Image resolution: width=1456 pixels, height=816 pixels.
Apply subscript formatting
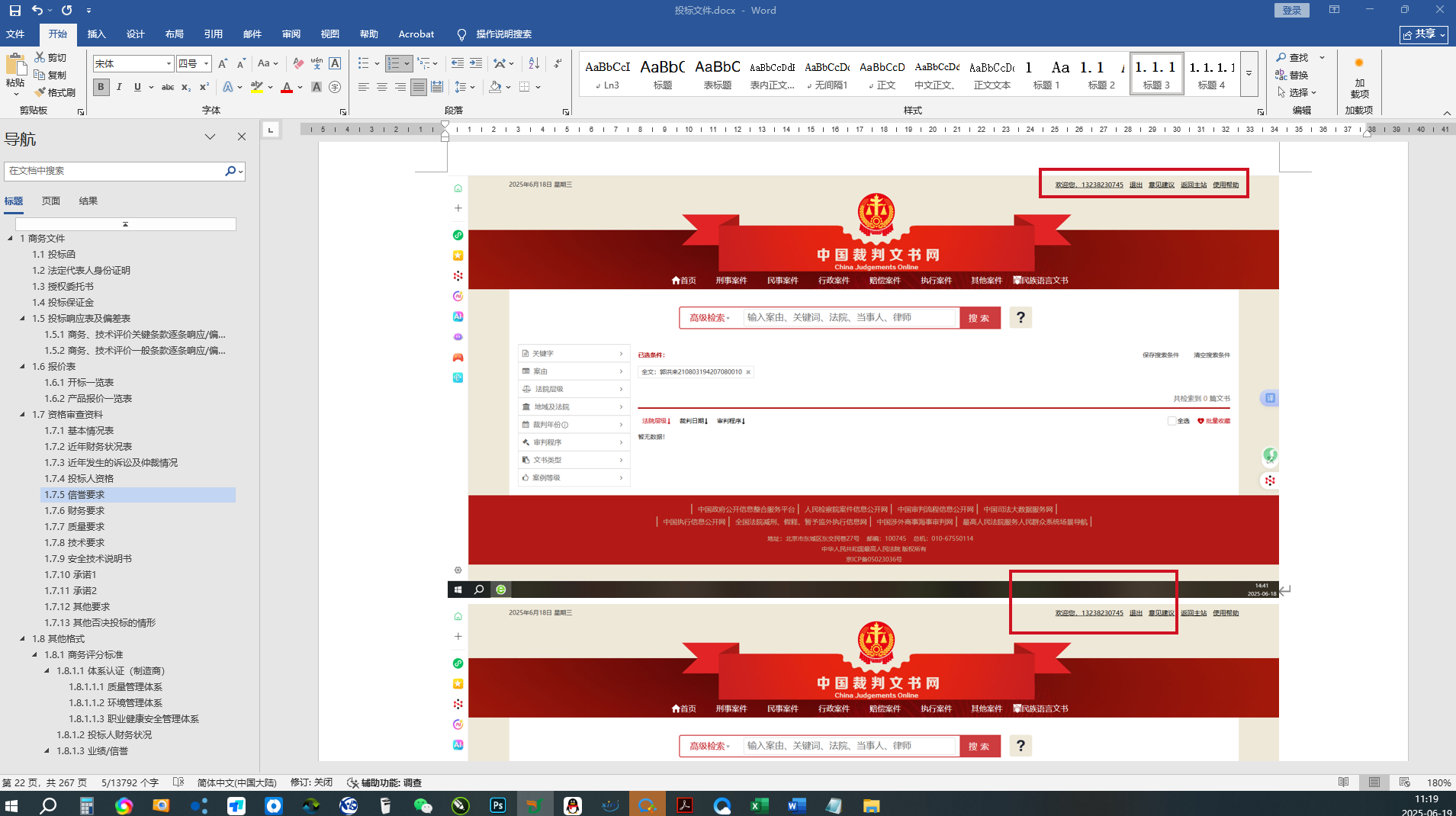point(186,88)
